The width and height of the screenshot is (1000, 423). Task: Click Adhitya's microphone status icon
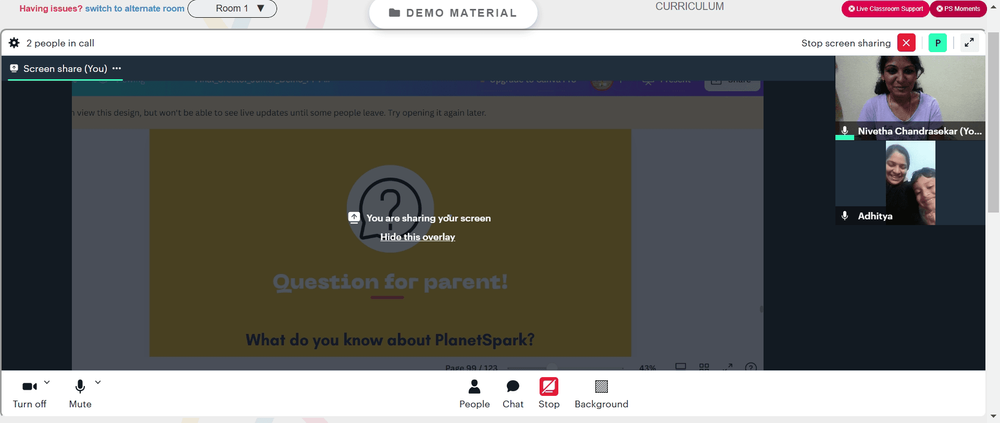coord(845,216)
